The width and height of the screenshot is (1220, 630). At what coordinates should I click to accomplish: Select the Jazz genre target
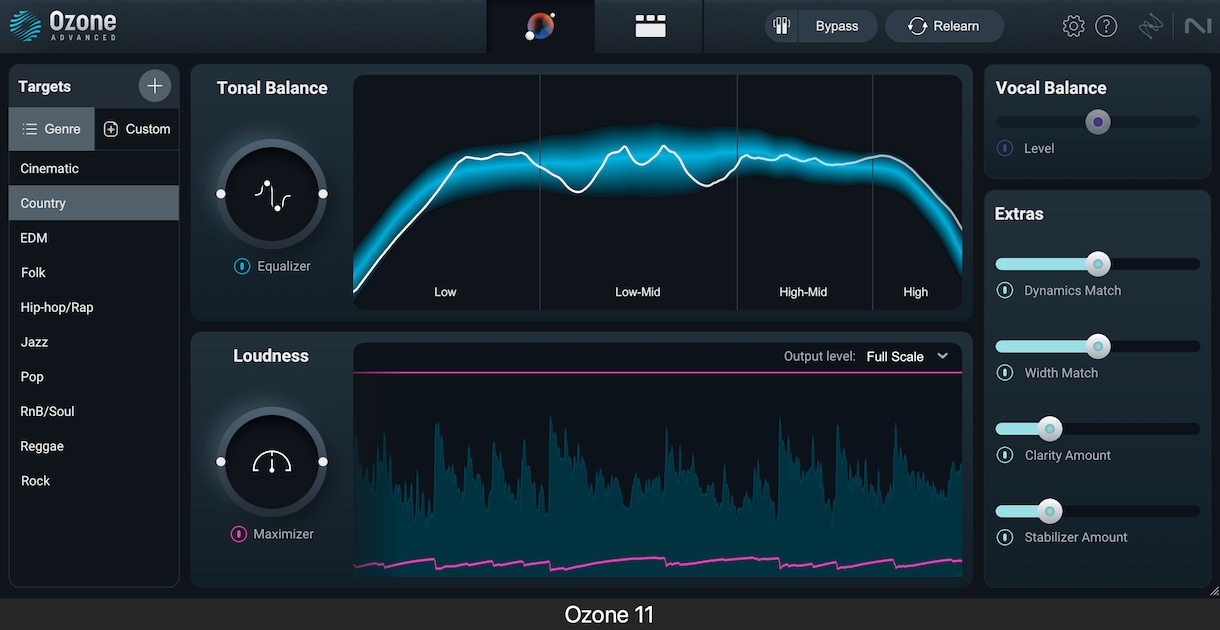coord(94,342)
